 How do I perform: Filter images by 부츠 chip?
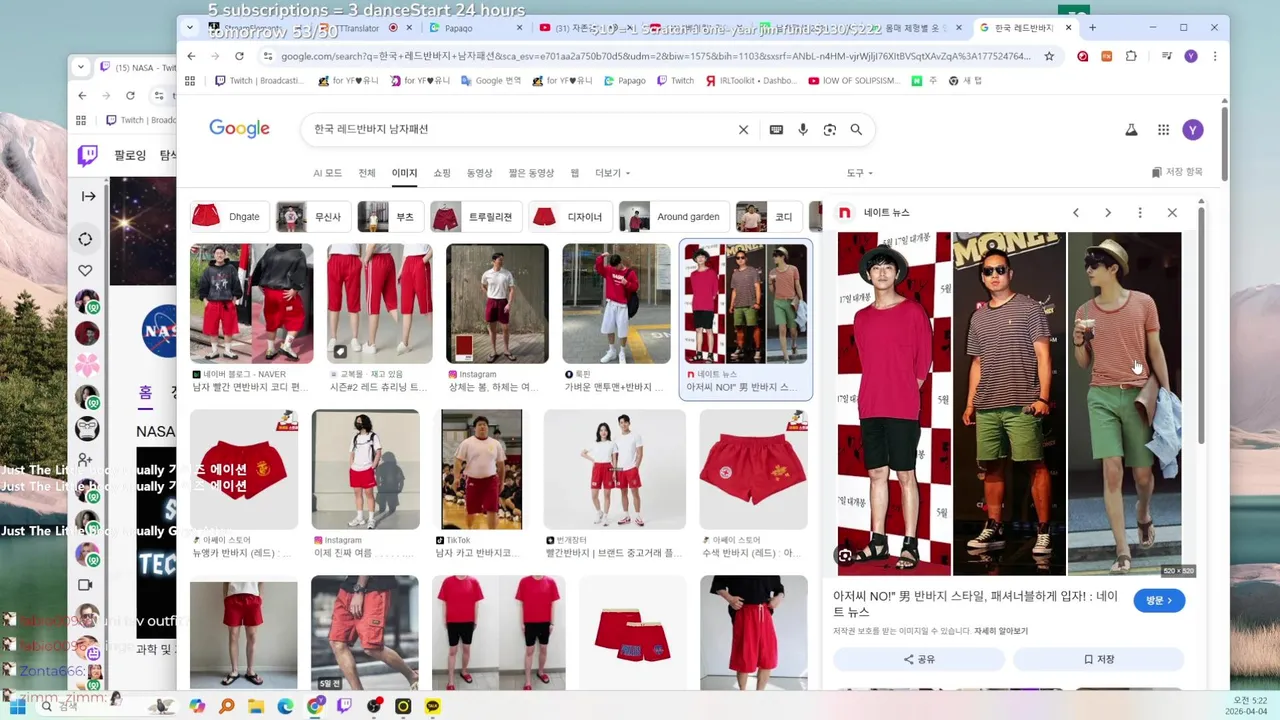click(391, 217)
